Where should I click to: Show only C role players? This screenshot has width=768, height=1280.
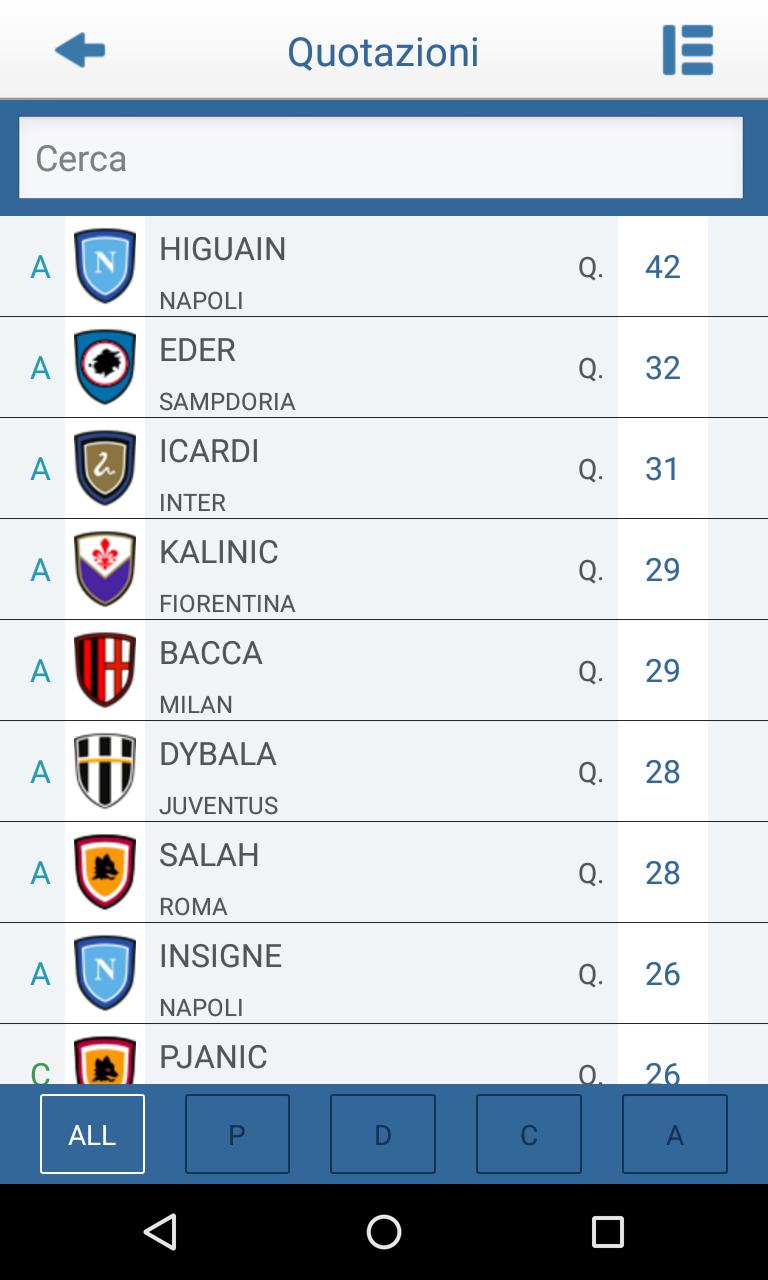pyautogui.click(x=529, y=1134)
